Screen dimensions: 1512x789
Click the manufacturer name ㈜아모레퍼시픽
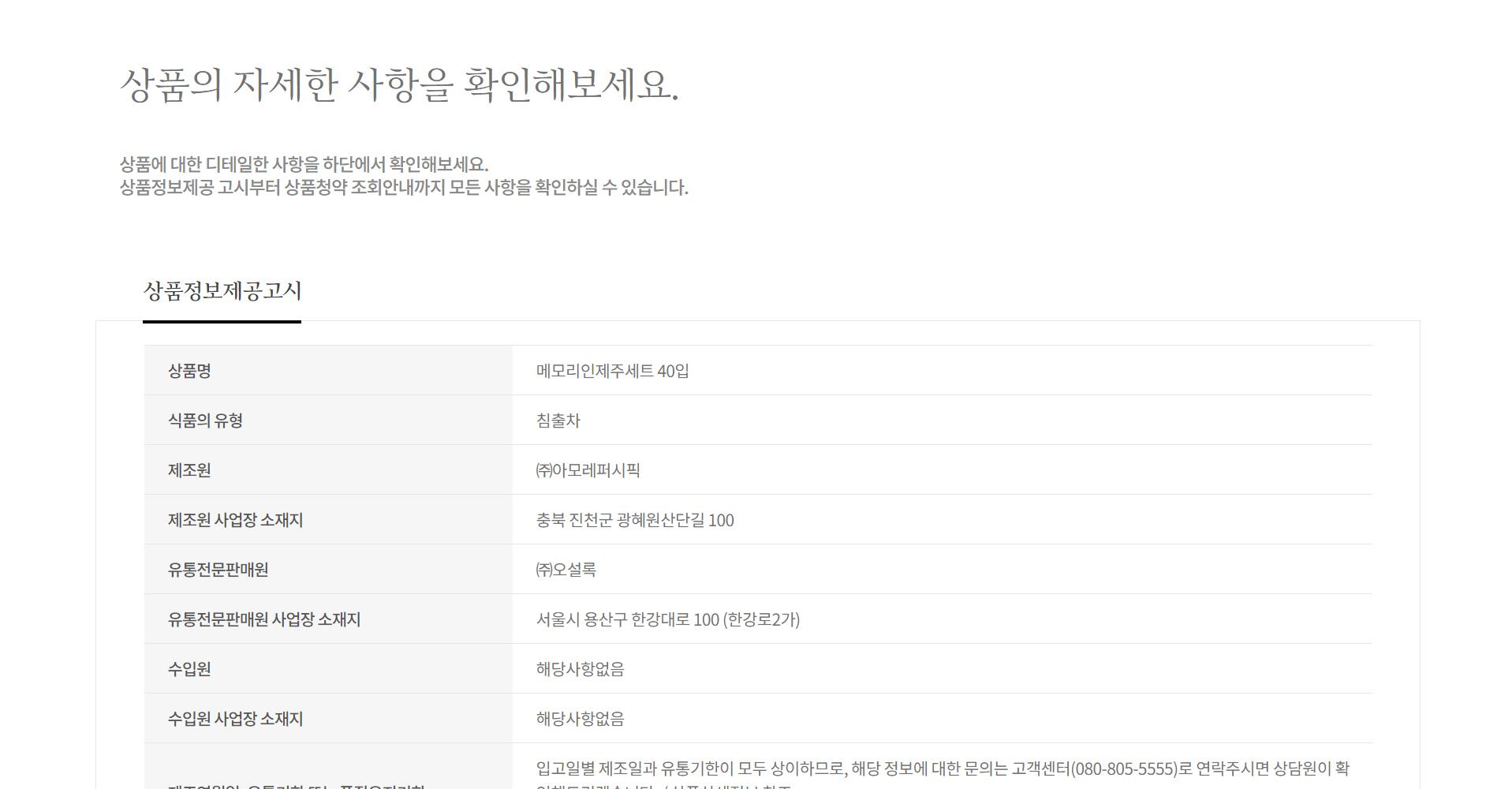pyautogui.click(x=588, y=470)
